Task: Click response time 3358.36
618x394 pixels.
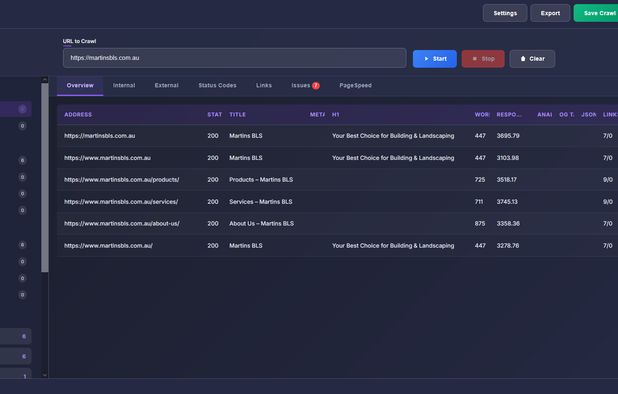Action: pyautogui.click(x=508, y=223)
